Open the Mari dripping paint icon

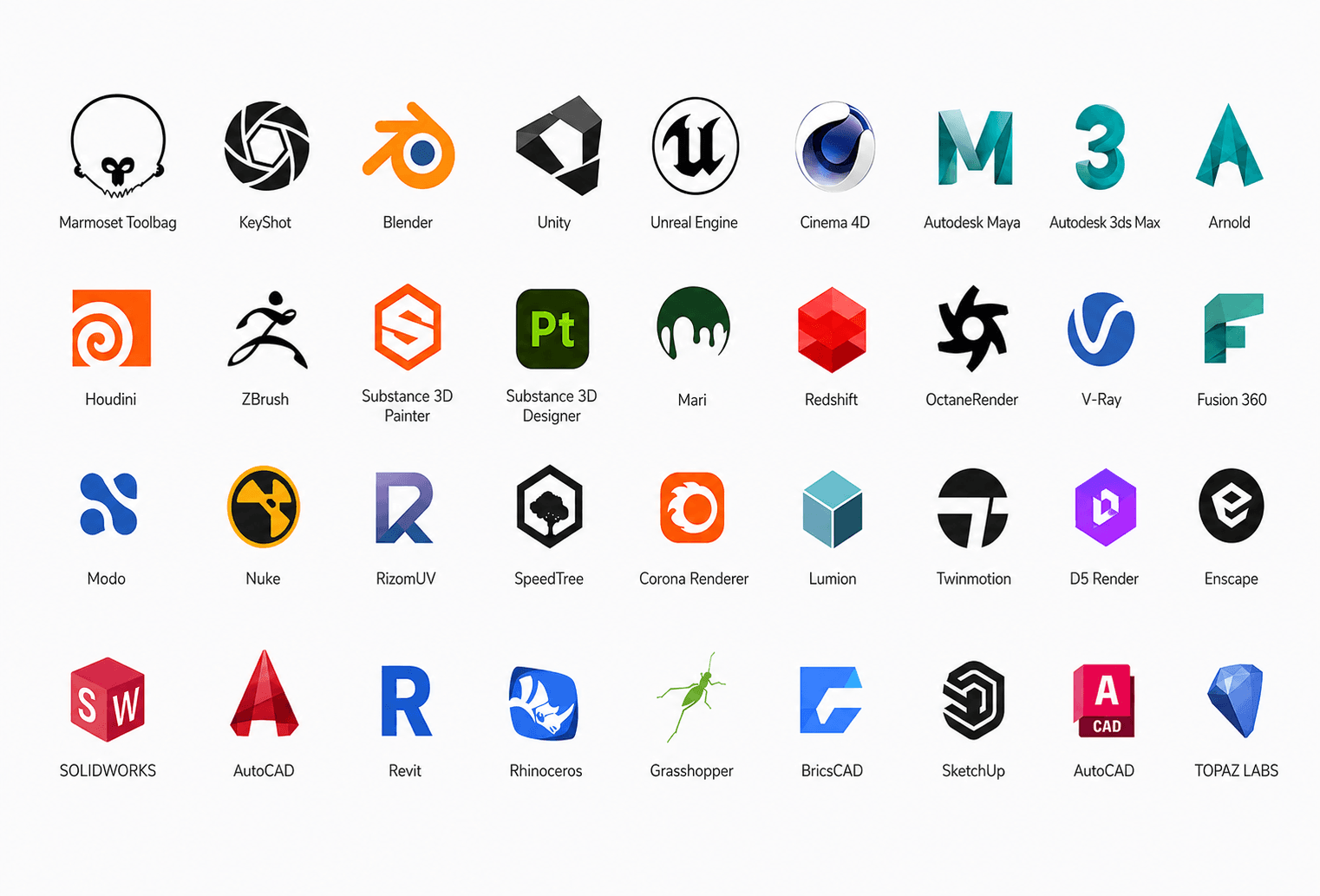tap(693, 323)
